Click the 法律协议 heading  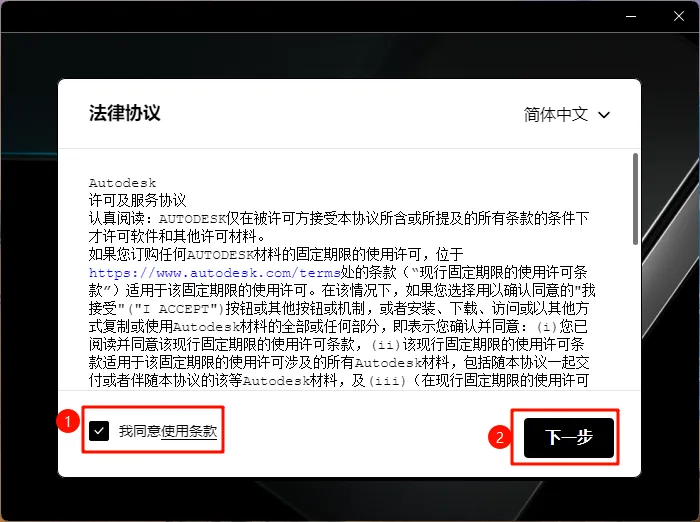point(125,113)
